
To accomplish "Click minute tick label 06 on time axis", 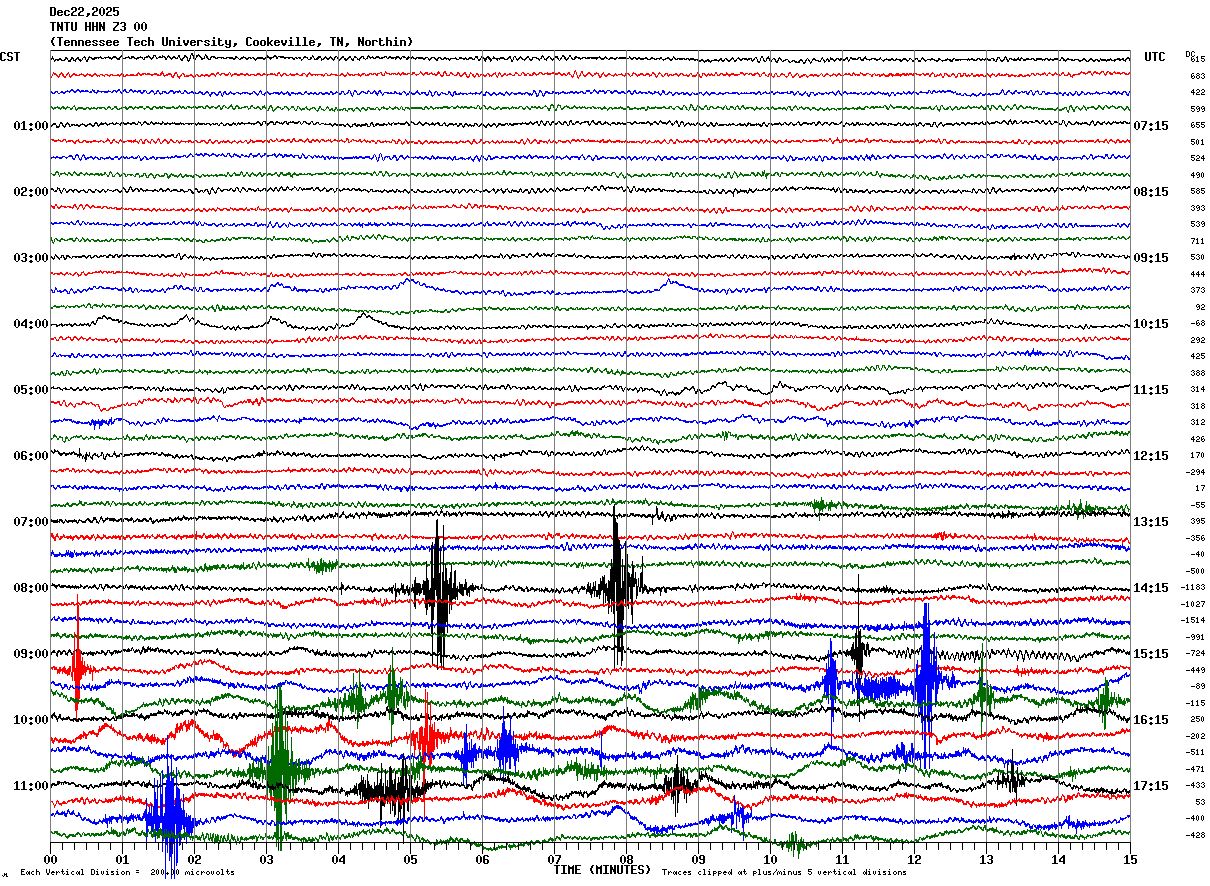I will tap(483, 860).
